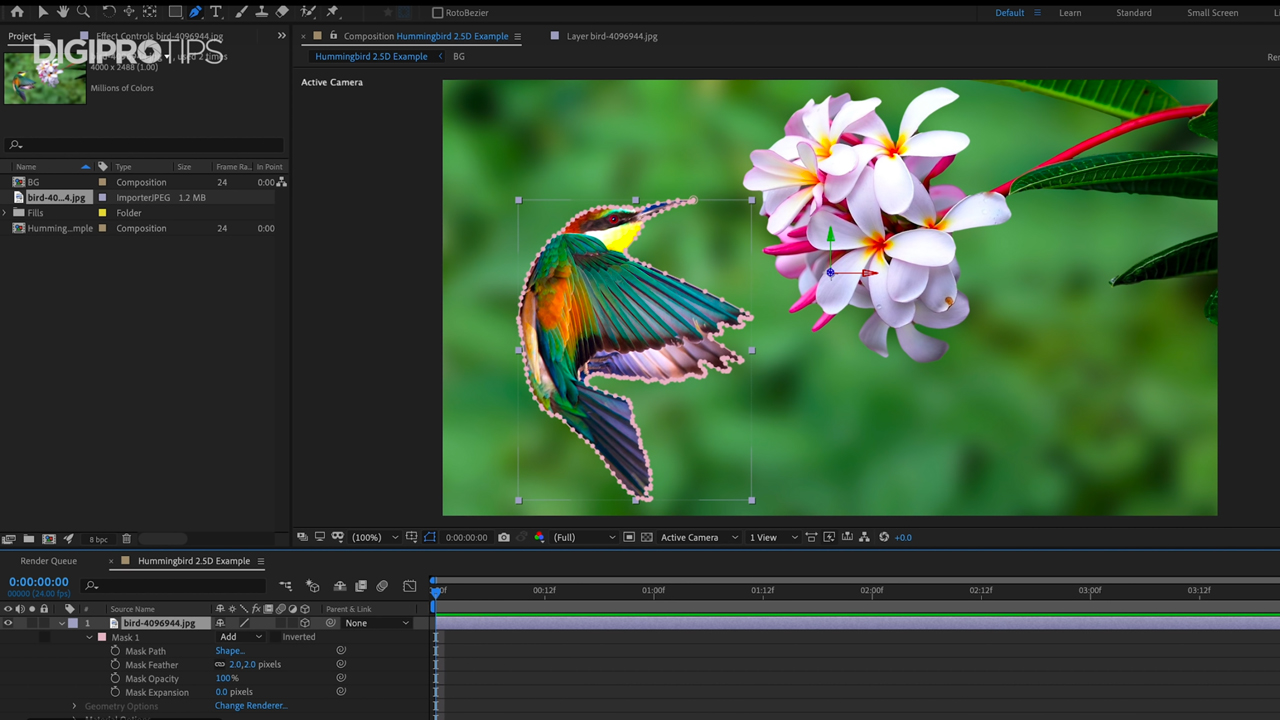This screenshot has width=1280, height=720.
Task: Click the snapshot camera icon below the composition
Action: [504, 537]
